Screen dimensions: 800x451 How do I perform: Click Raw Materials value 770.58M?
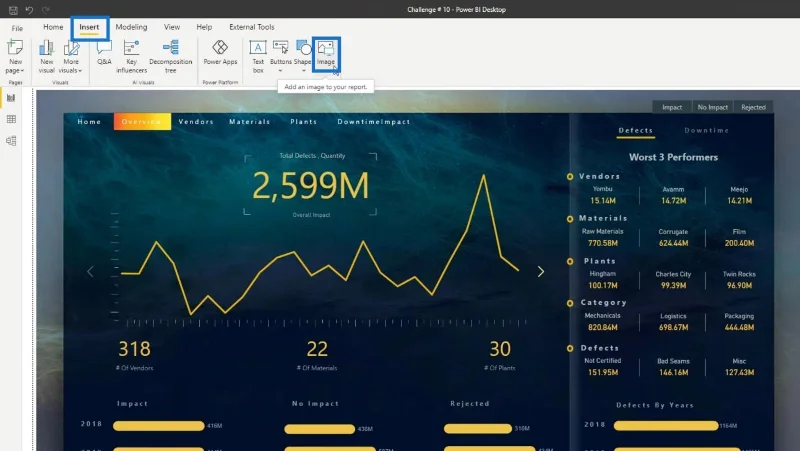603,243
